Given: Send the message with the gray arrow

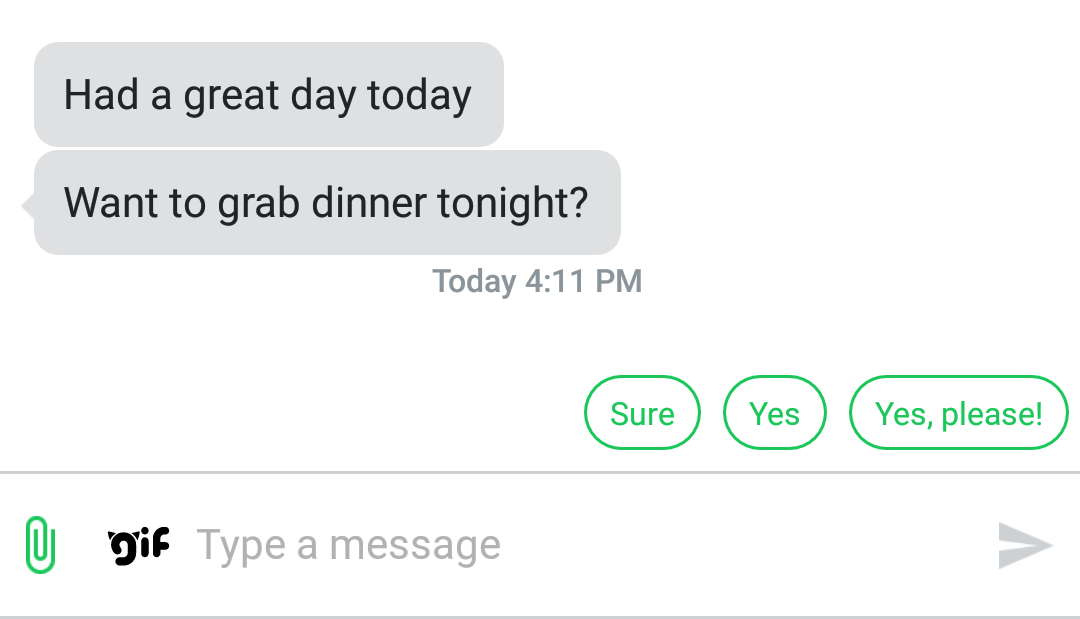Looking at the screenshot, I should (x=1025, y=545).
